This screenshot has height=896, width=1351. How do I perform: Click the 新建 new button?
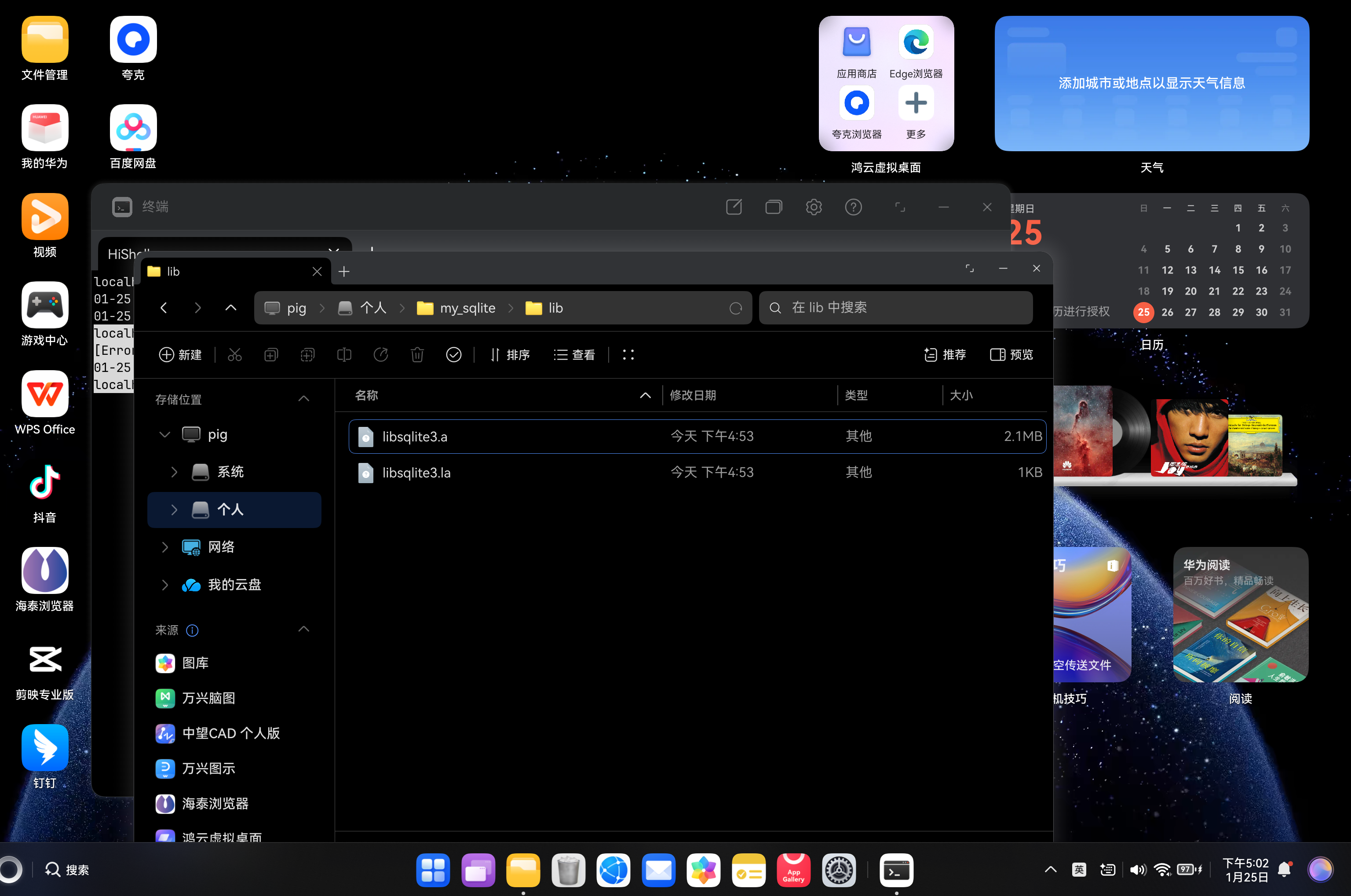click(x=181, y=355)
